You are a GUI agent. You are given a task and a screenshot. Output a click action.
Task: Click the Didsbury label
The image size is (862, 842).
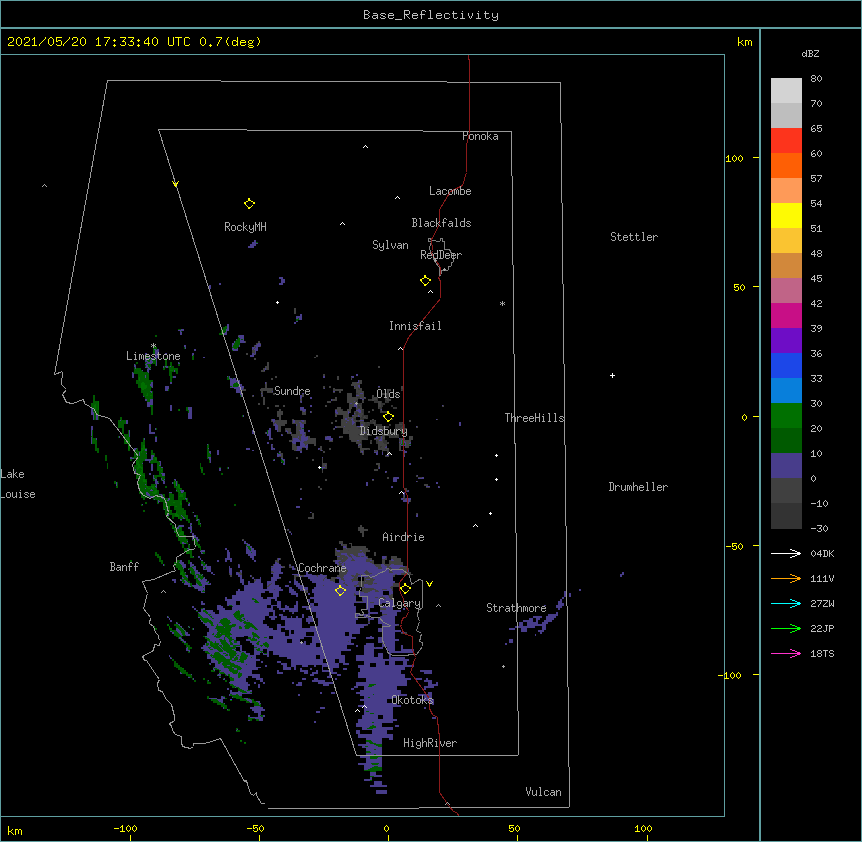point(384,431)
